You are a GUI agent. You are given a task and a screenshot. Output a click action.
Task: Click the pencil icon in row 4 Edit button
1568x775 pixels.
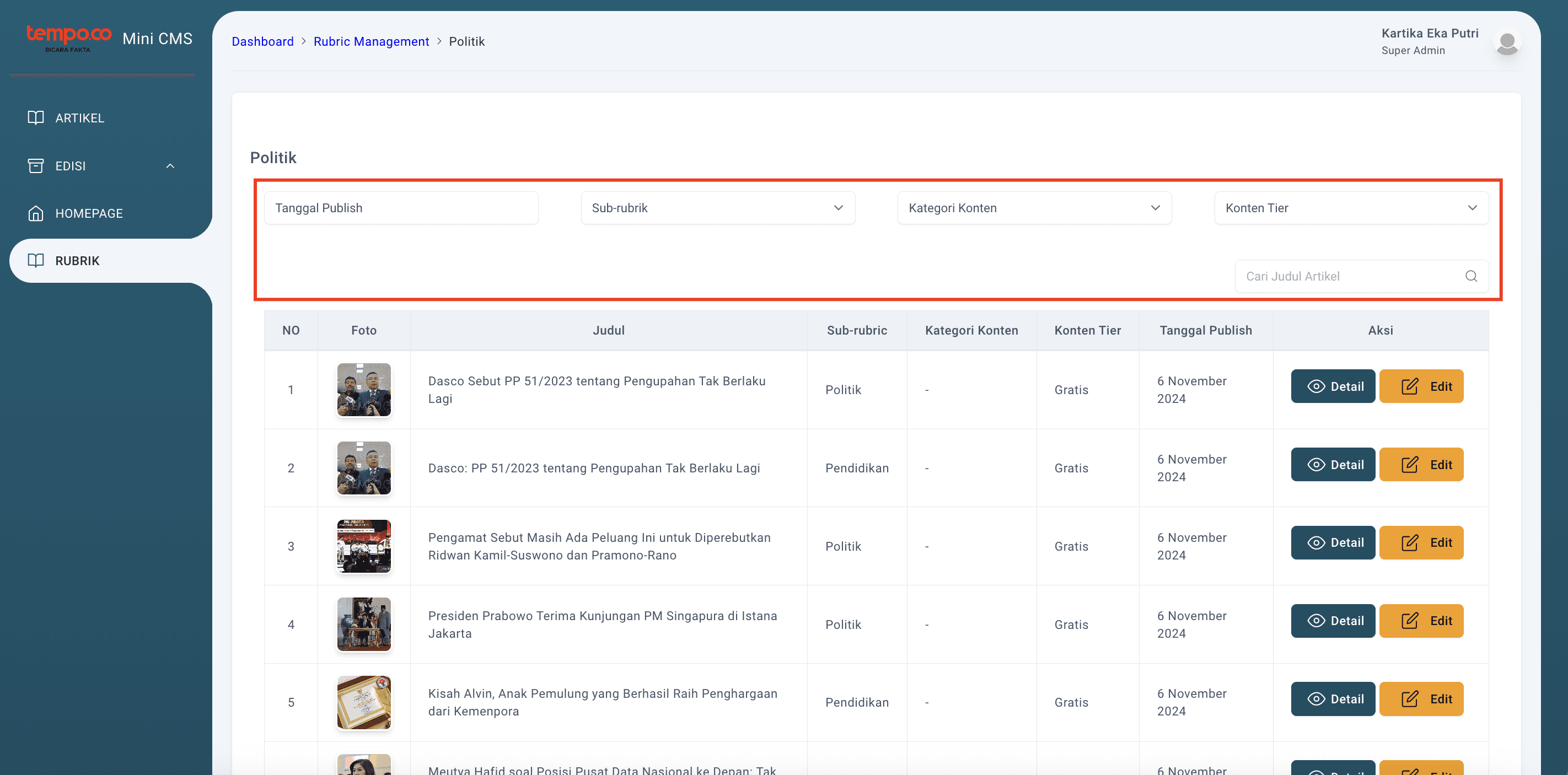[x=1410, y=621]
